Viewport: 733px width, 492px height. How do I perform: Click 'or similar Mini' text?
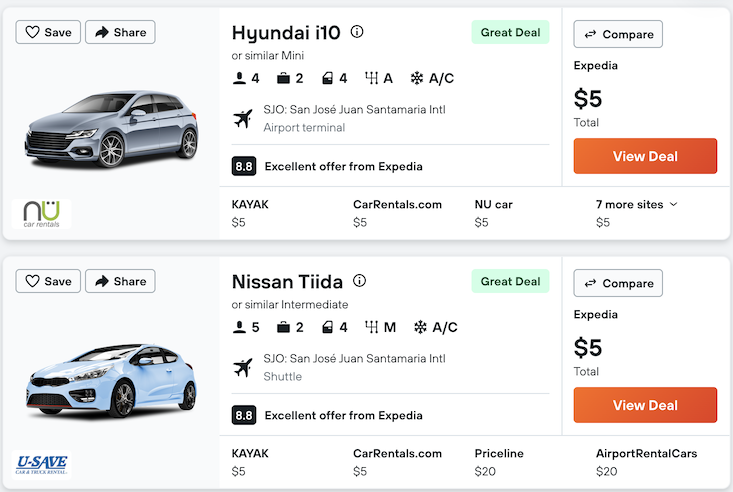[x=268, y=56]
